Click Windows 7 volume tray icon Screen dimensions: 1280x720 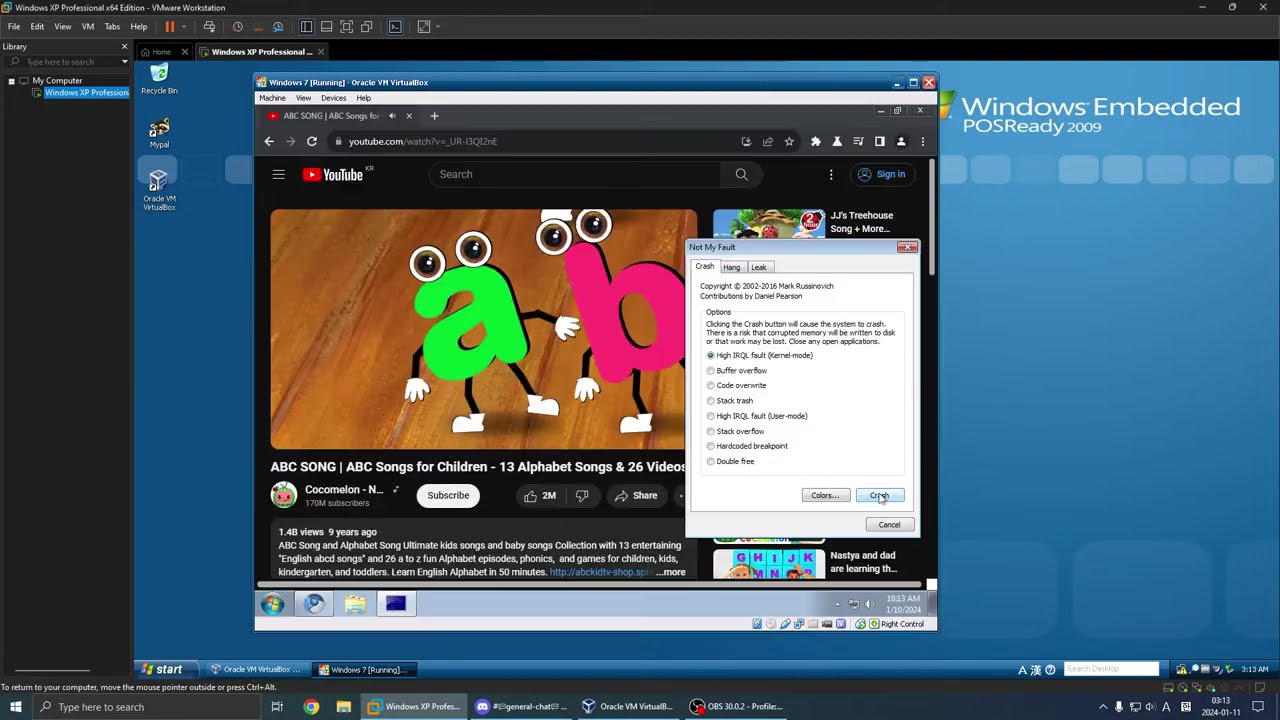(x=869, y=604)
